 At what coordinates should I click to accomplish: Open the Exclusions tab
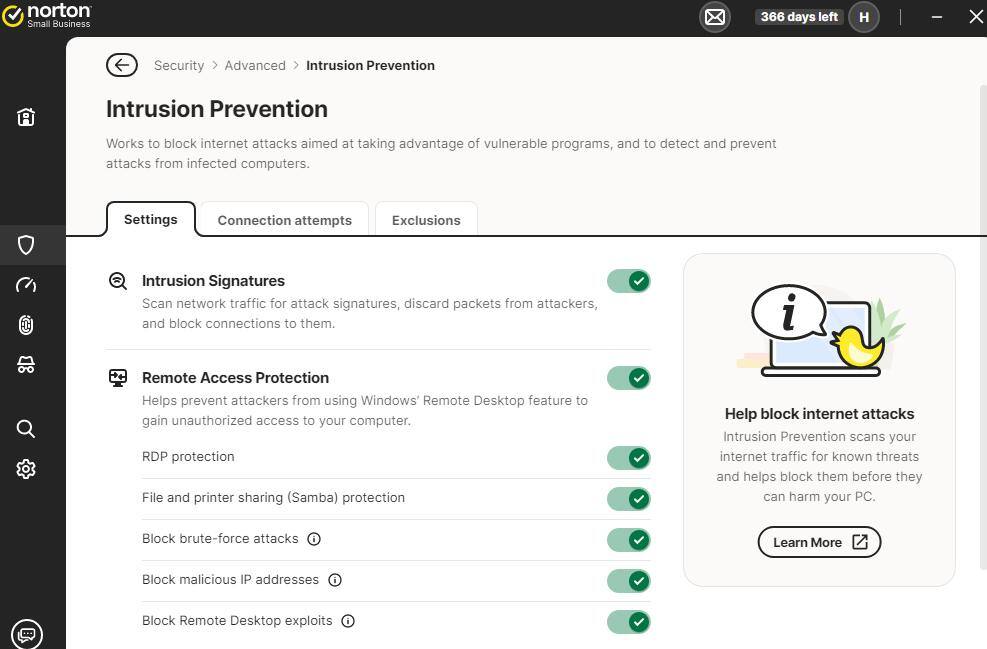point(426,220)
